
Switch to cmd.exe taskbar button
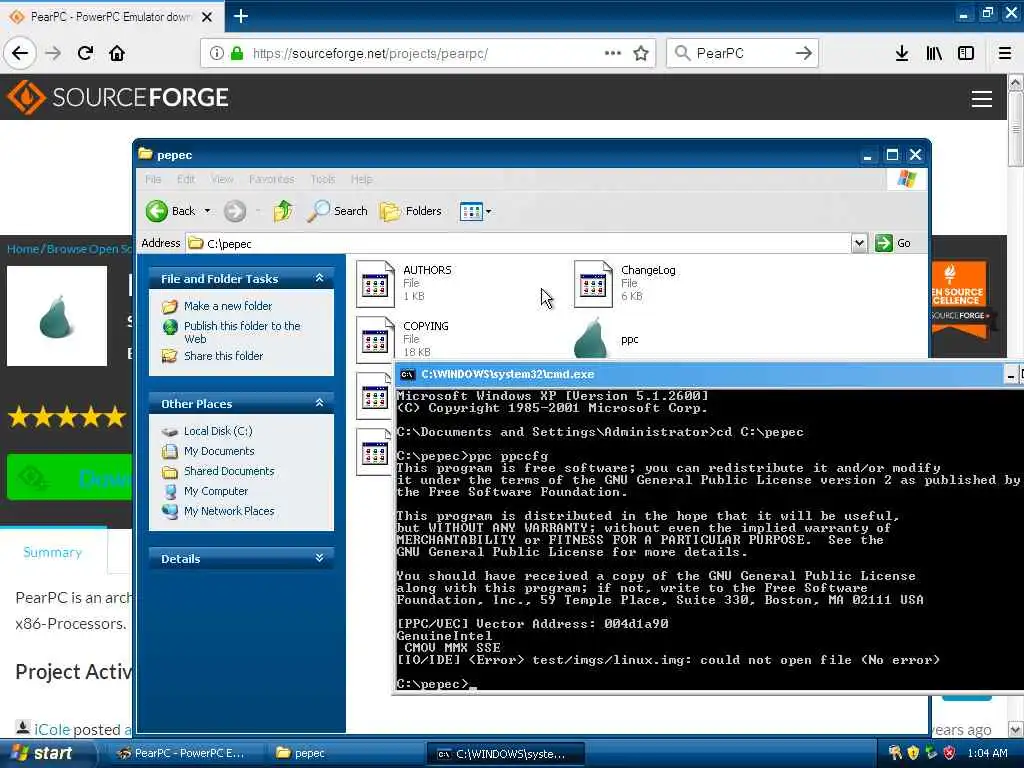(505, 753)
